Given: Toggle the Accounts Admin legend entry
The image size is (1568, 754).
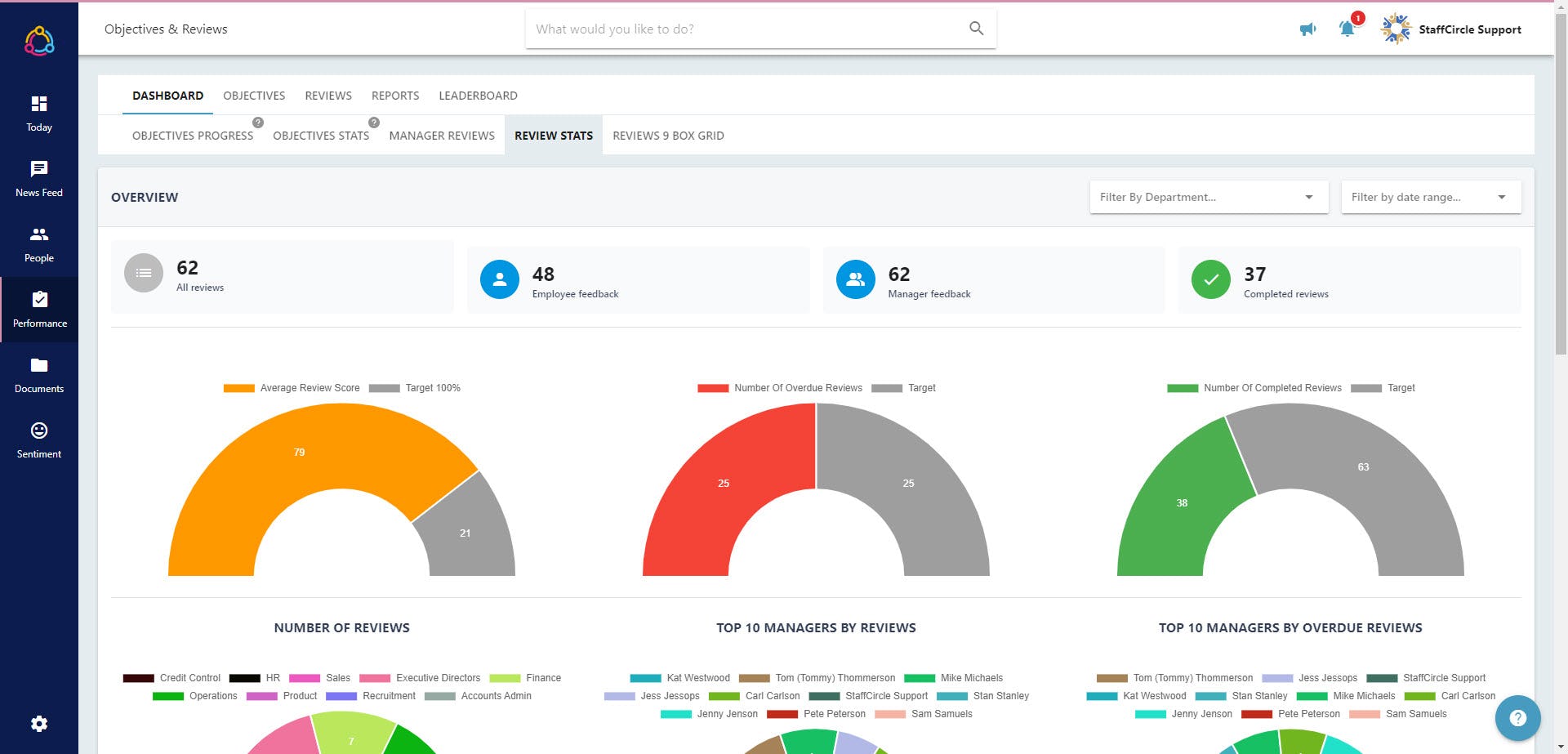Looking at the screenshot, I should 478,696.
